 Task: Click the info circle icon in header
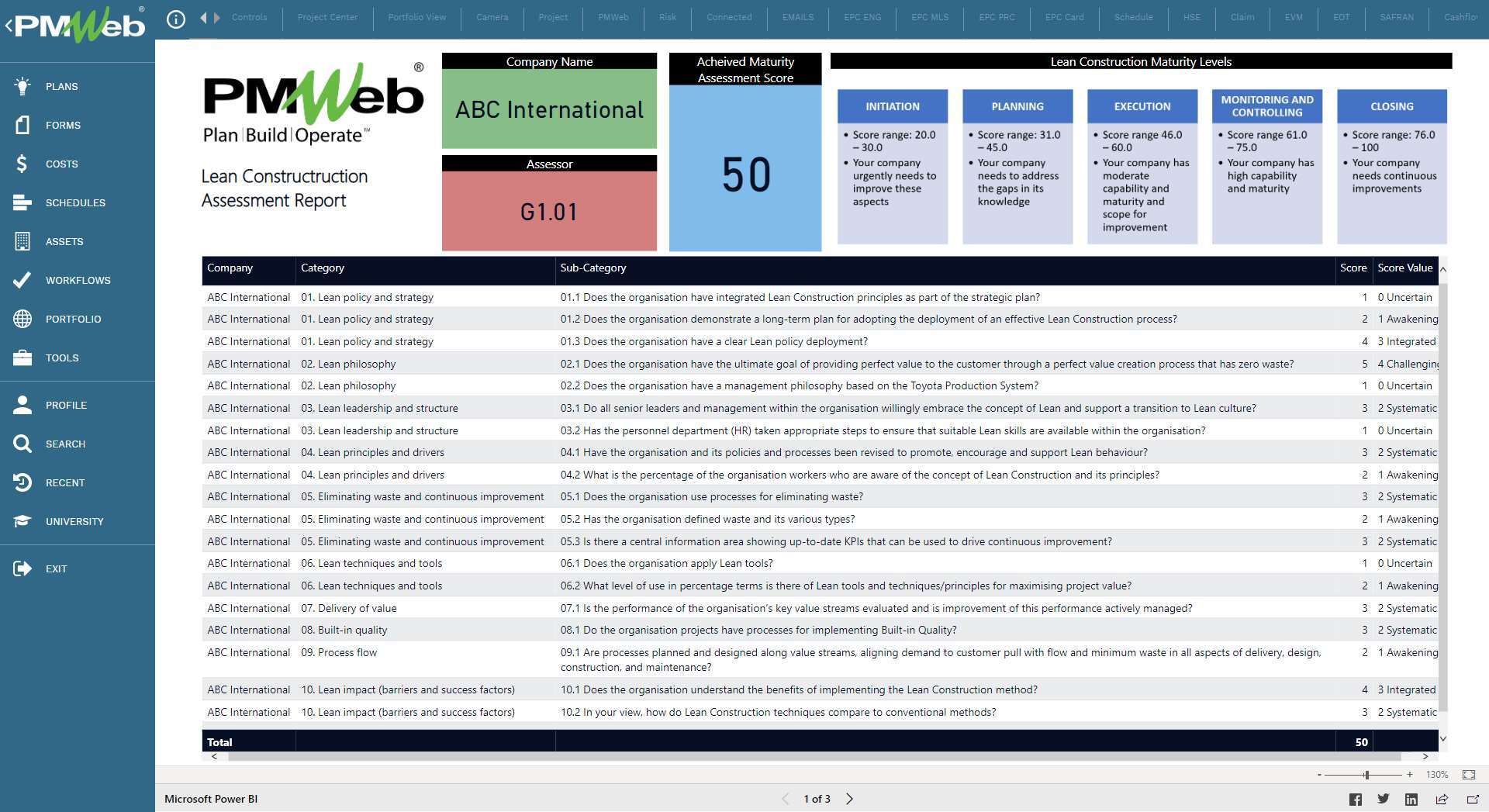(x=176, y=19)
